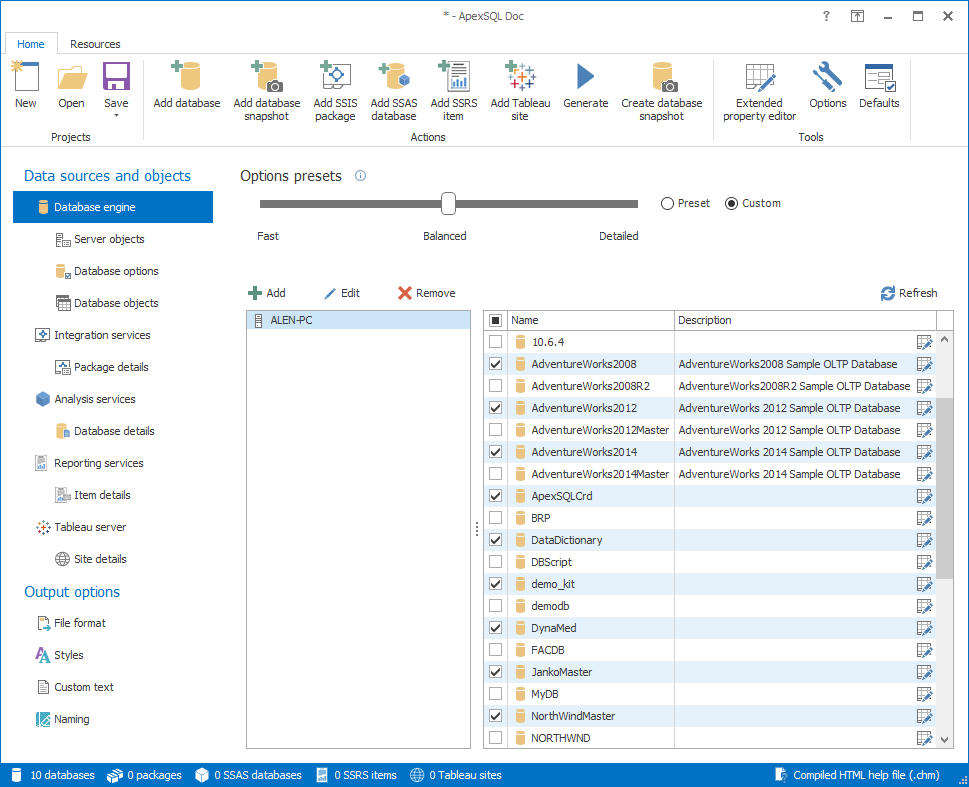Viewport: 969px width, 787px height.
Task: Check the BRP database checkbox
Action: tap(495, 518)
